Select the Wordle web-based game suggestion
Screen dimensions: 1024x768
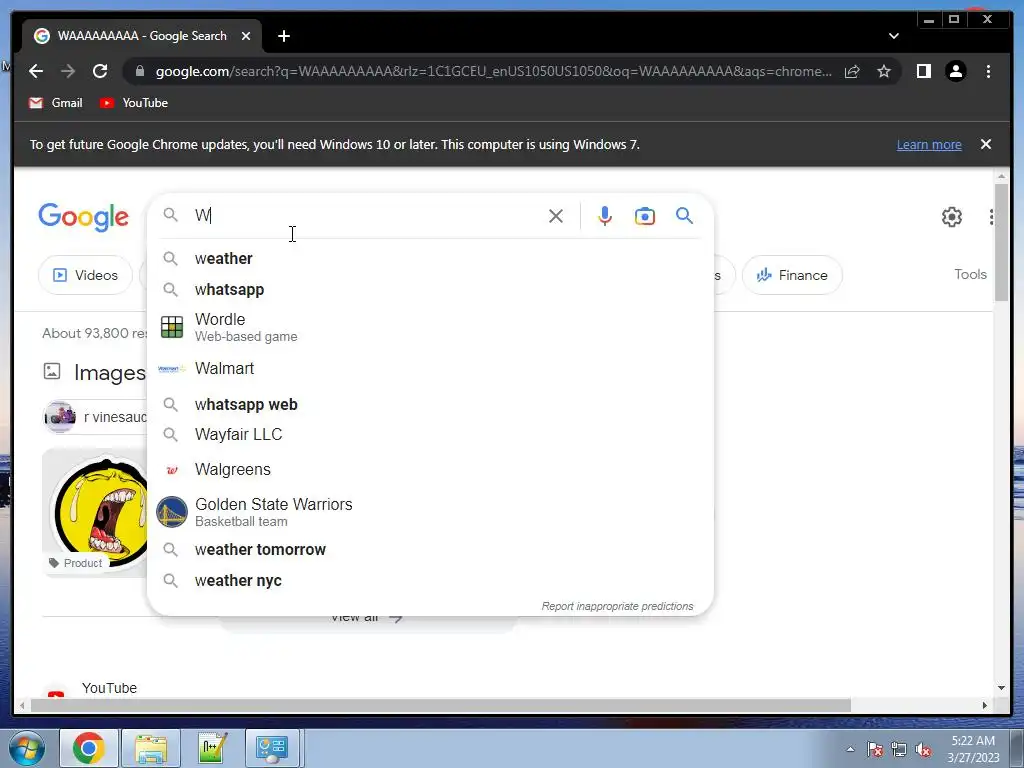click(x=430, y=327)
